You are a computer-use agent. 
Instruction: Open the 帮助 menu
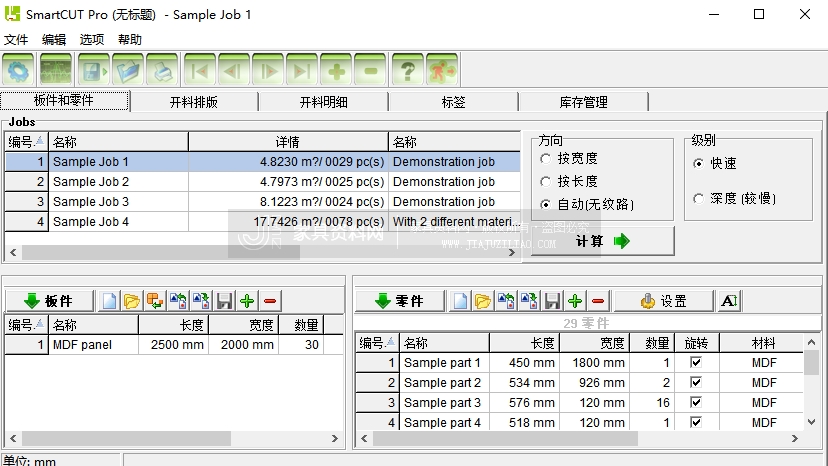point(130,40)
